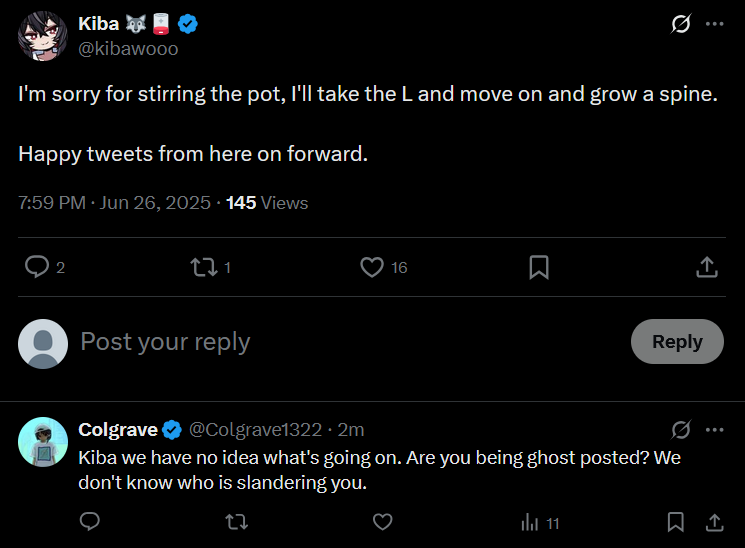The height and width of the screenshot is (548, 745).
Task: Click the Grok icon on Kiba's post
Action: tap(681, 23)
